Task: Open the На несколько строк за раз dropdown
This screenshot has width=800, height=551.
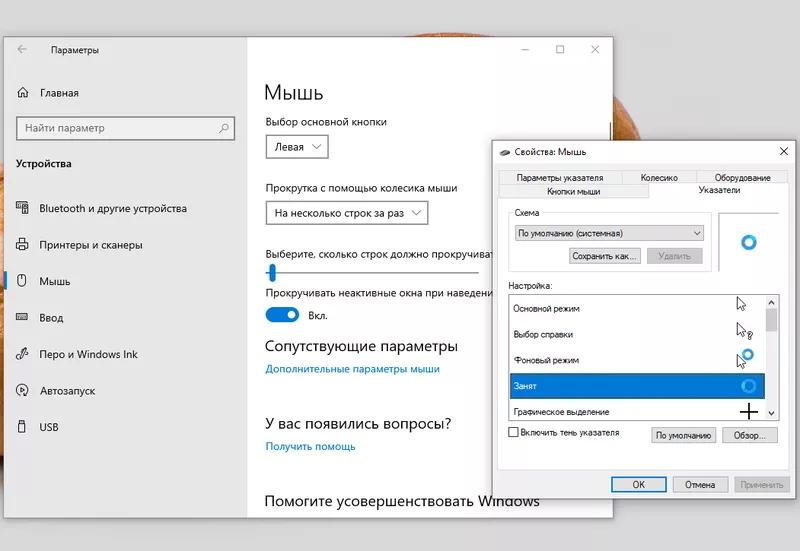Action: click(347, 213)
